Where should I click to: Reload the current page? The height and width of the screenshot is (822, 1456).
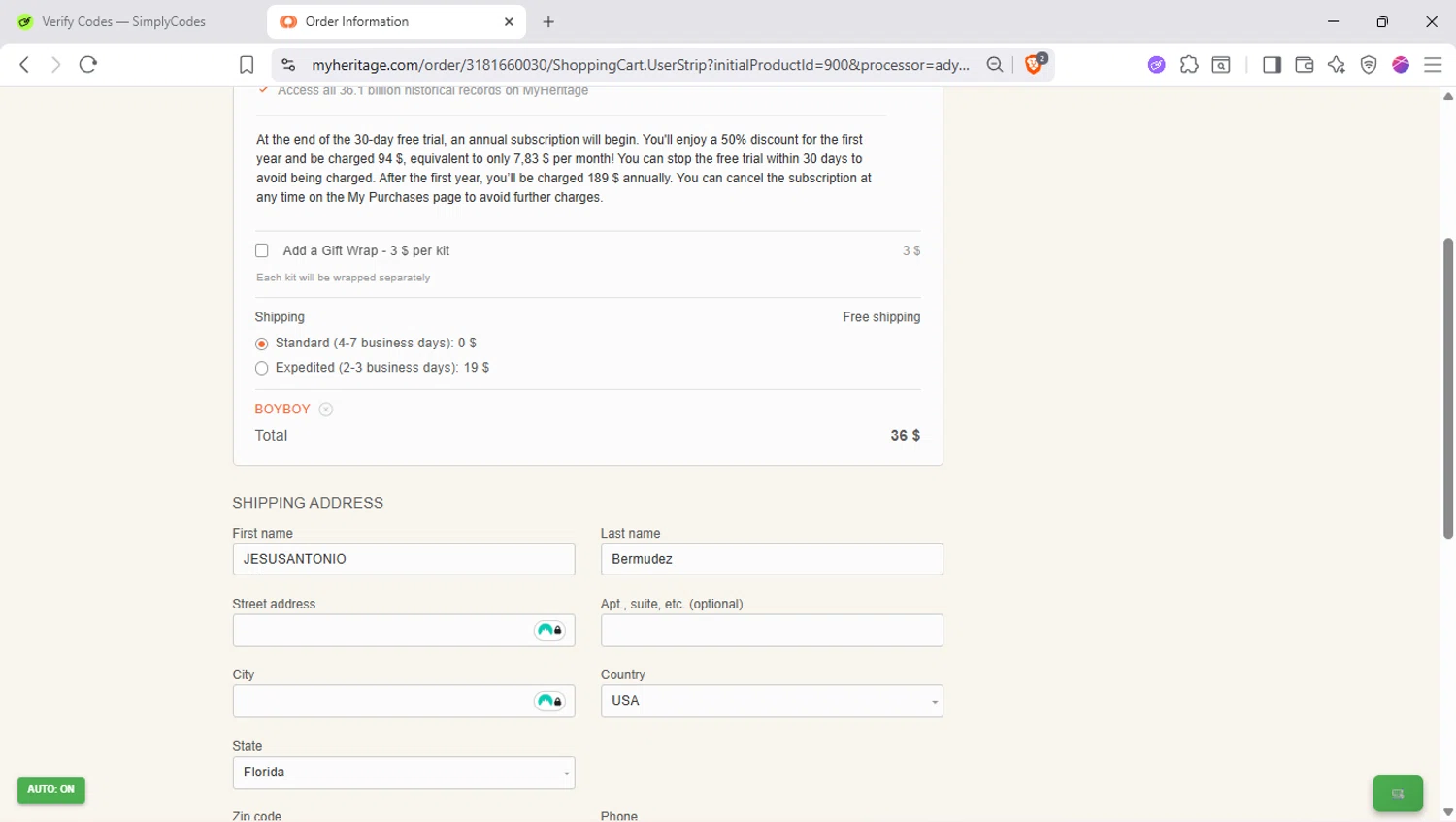coord(88,65)
